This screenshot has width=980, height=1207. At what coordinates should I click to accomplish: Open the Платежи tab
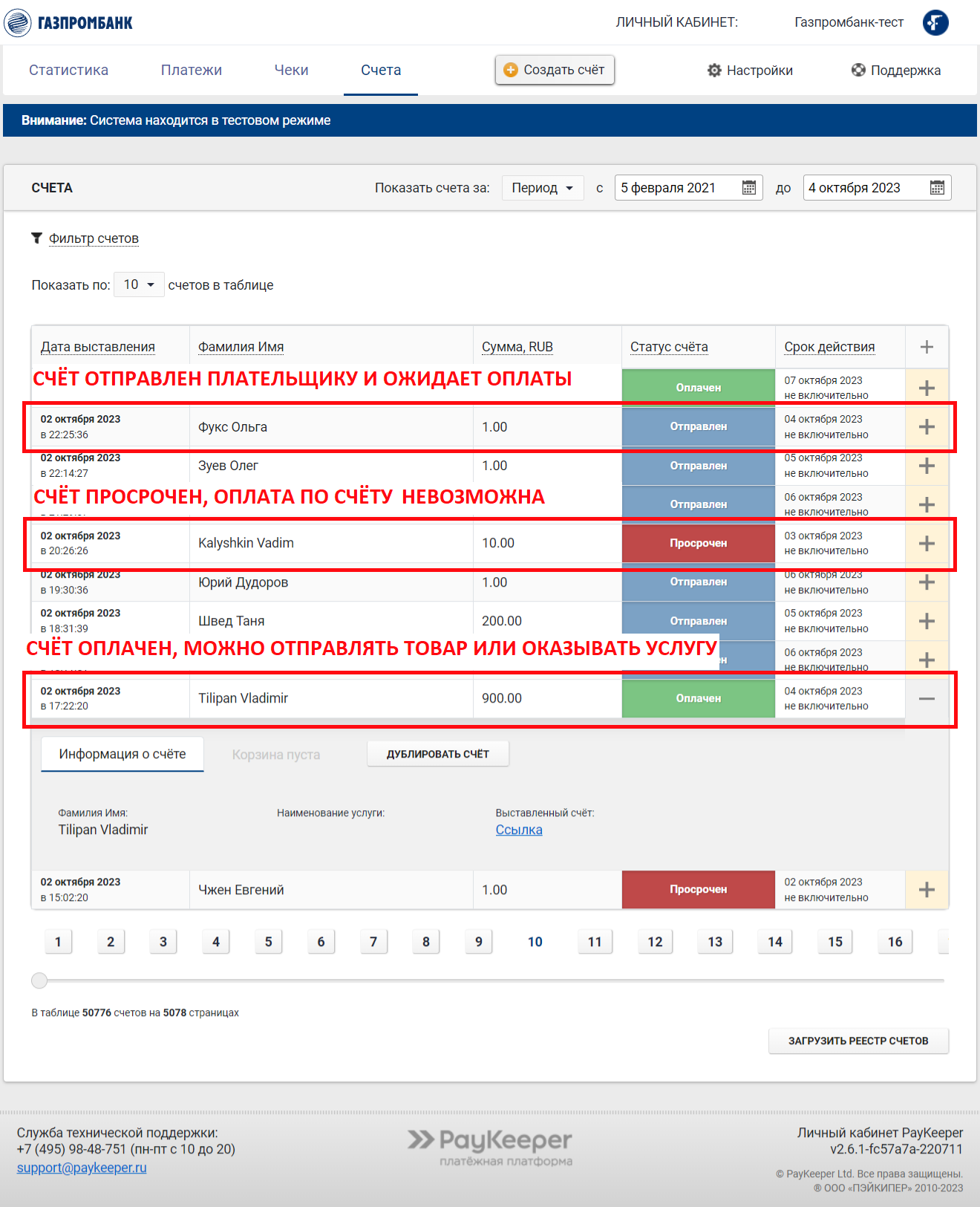(192, 70)
